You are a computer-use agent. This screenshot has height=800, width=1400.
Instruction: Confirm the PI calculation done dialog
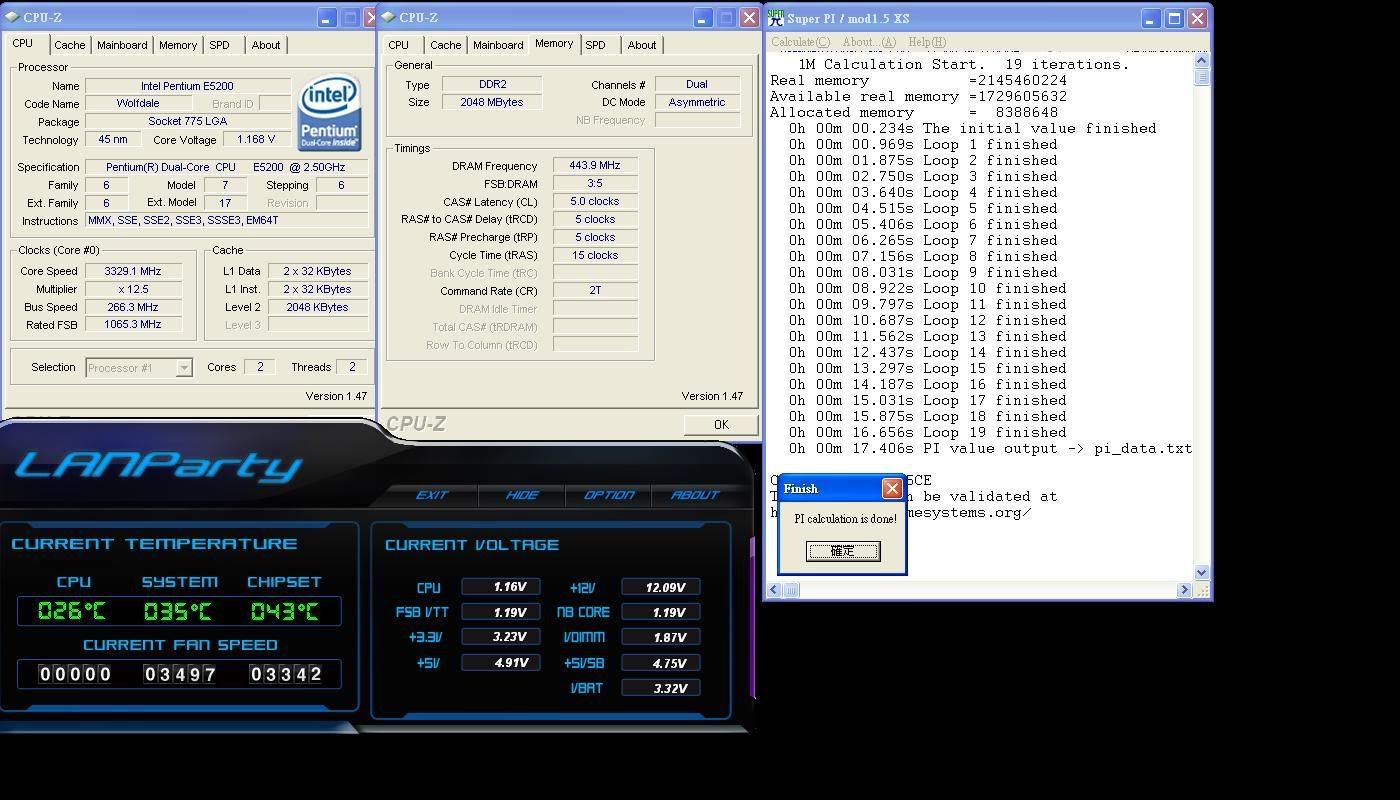pos(843,551)
